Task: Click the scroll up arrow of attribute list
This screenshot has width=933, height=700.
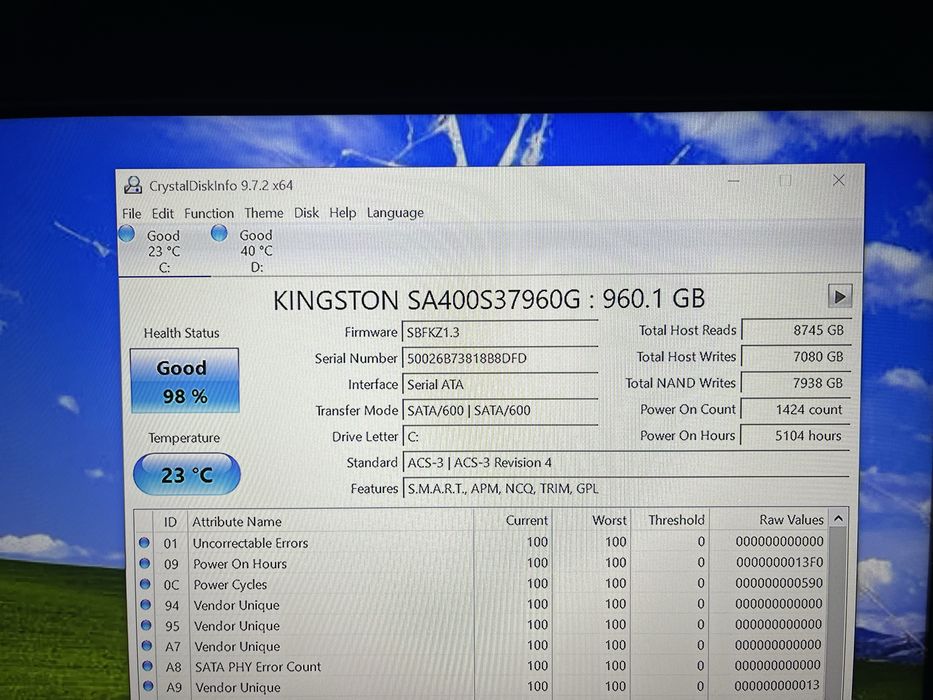Action: (838, 518)
